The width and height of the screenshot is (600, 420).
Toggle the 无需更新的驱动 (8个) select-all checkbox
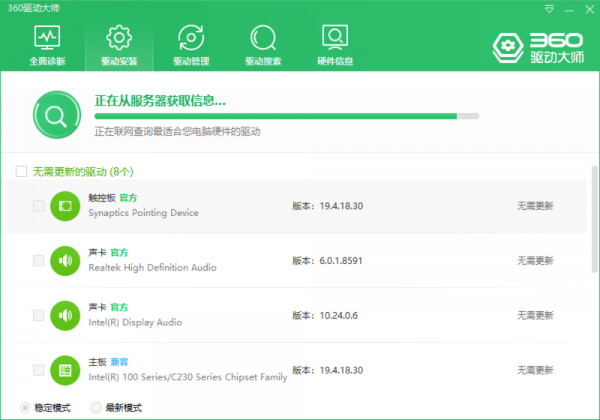(x=21, y=171)
